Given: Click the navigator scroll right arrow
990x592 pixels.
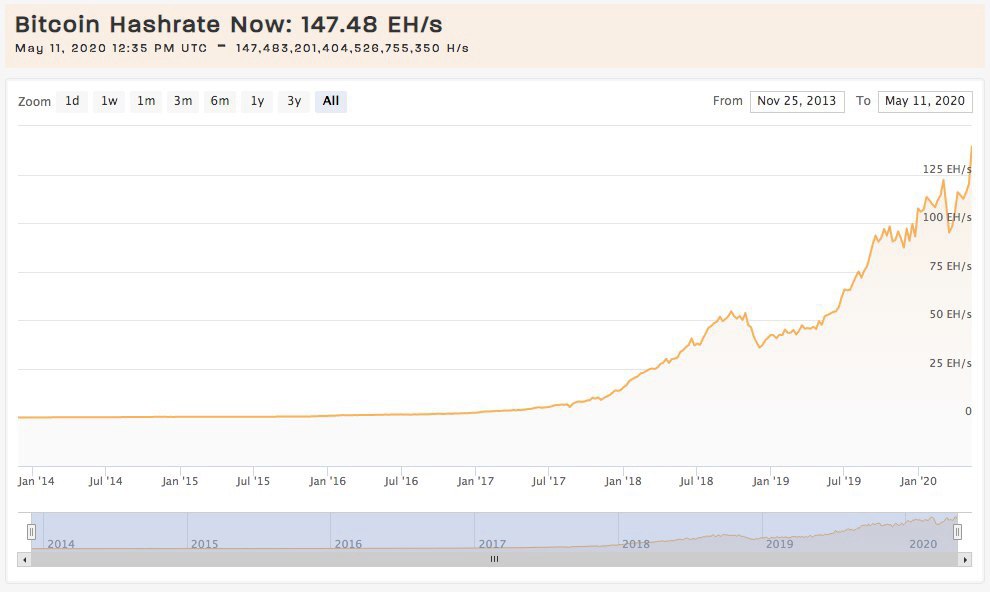Looking at the screenshot, I should click(x=965, y=559).
